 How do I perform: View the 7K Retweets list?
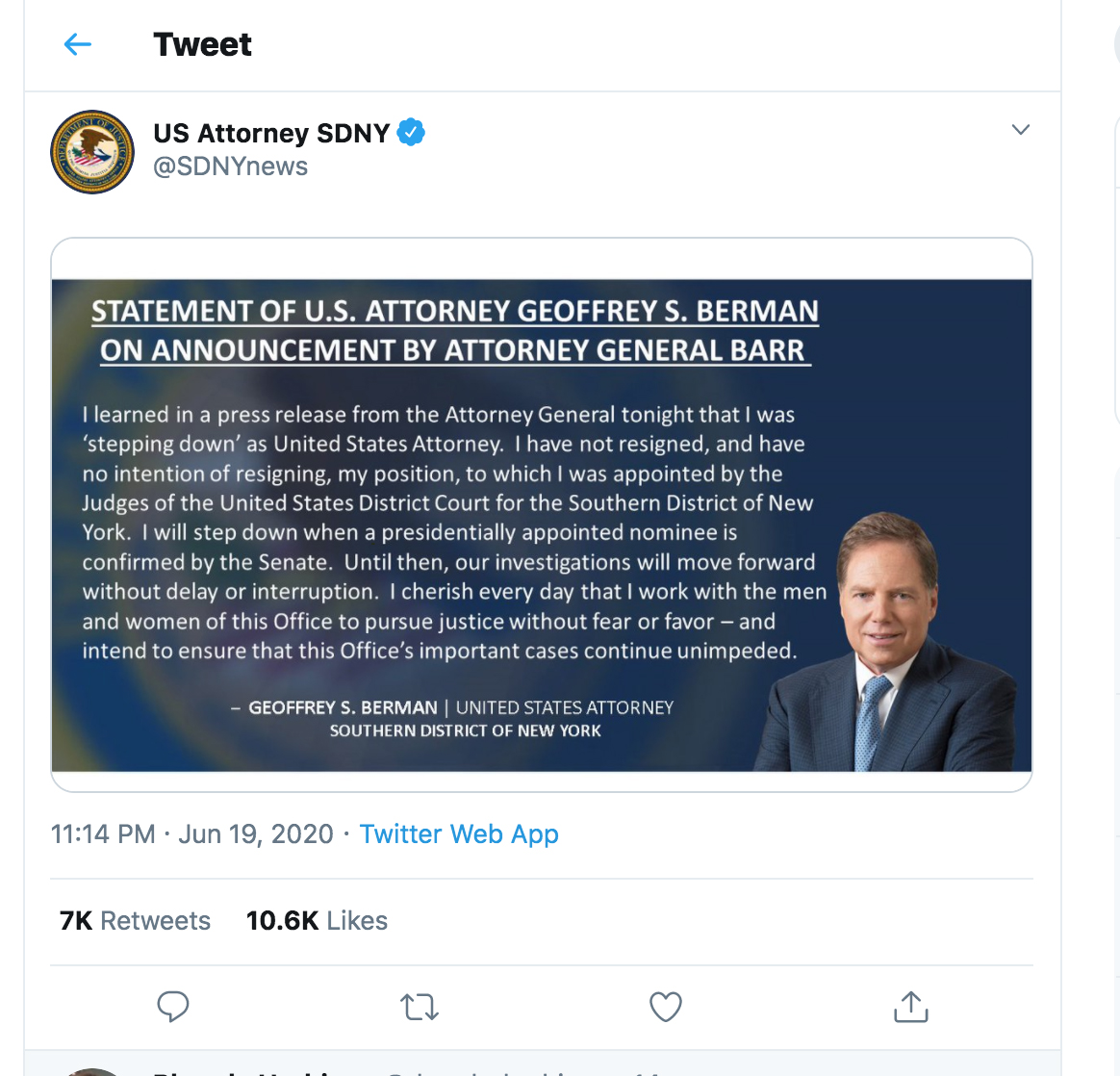tap(135, 921)
